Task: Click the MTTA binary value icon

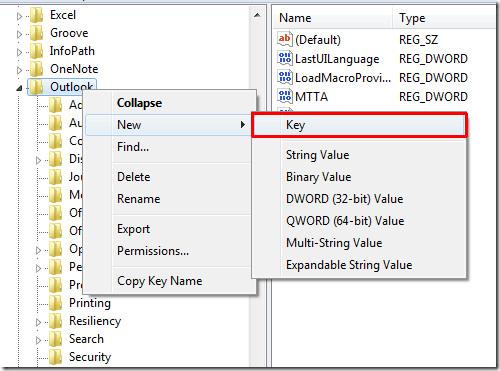Action: pyautogui.click(x=284, y=96)
